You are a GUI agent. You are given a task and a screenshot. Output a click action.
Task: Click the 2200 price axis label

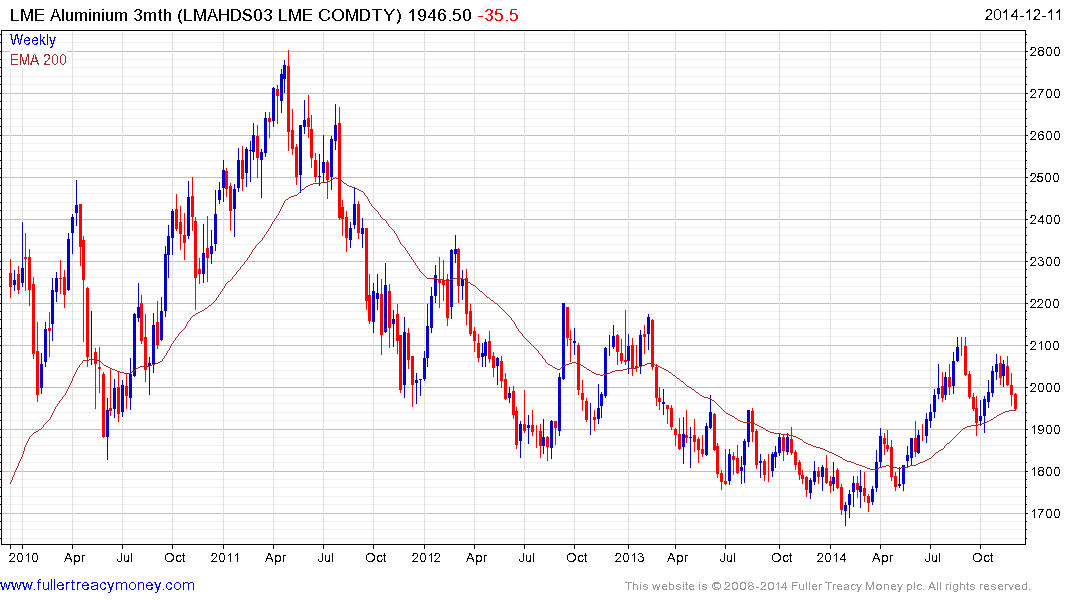click(1045, 304)
